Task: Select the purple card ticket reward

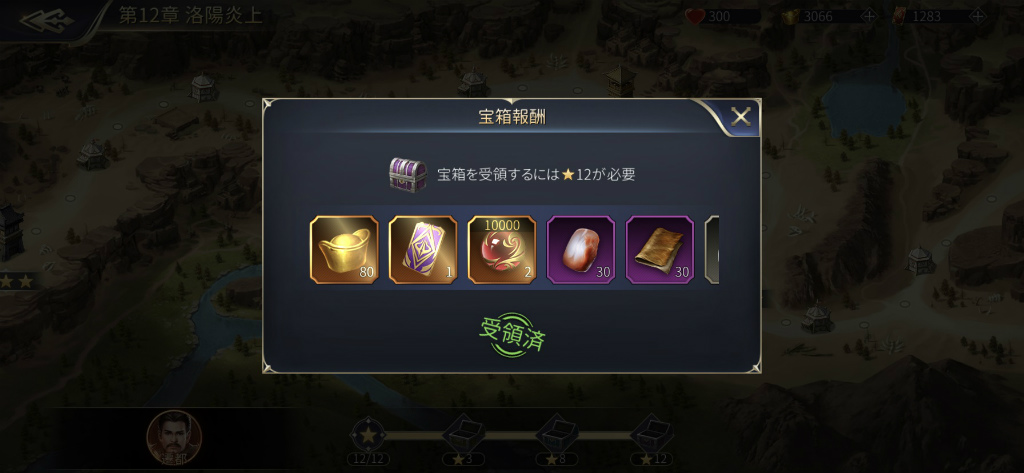Action: click(x=423, y=250)
